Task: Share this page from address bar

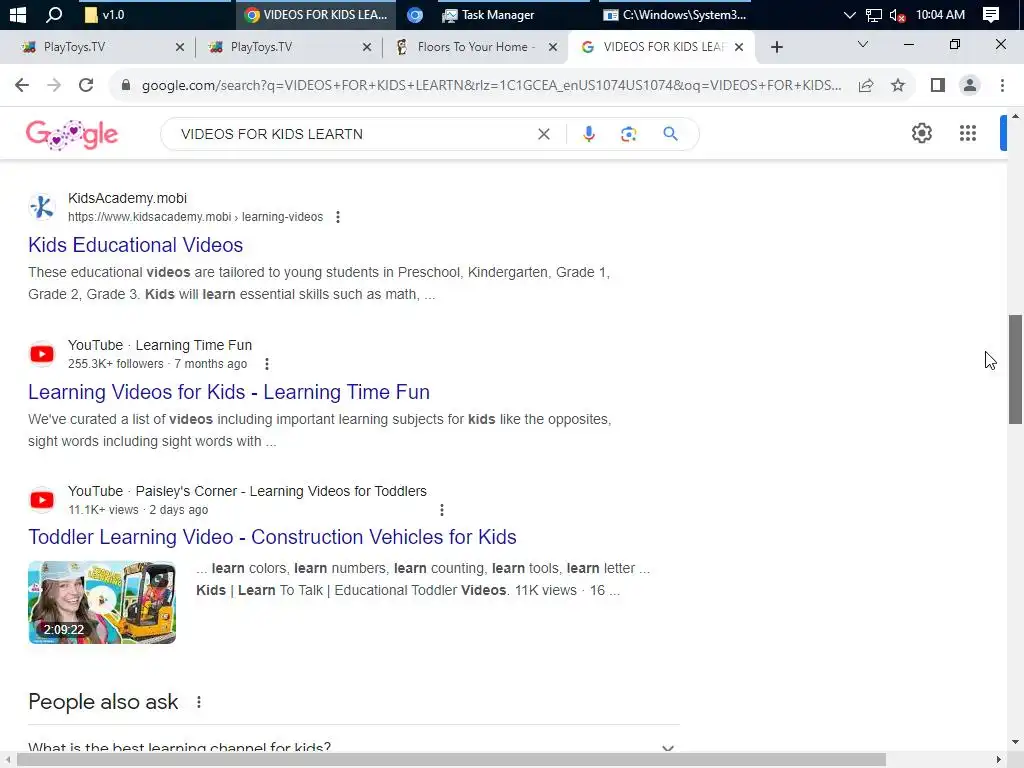Action: [866, 85]
